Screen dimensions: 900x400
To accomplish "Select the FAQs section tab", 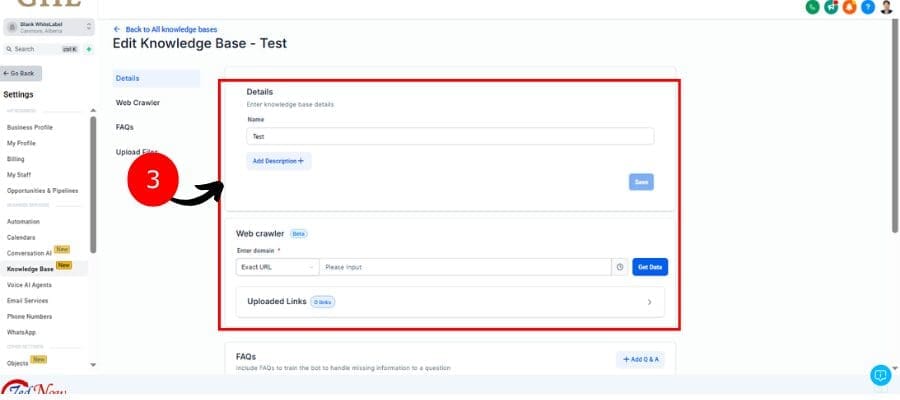I will tap(125, 127).
